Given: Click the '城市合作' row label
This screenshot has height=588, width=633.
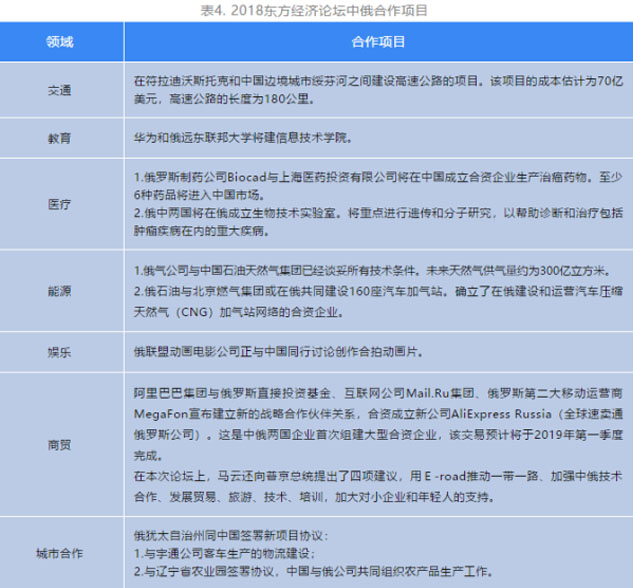Looking at the screenshot, I should [60, 553].
